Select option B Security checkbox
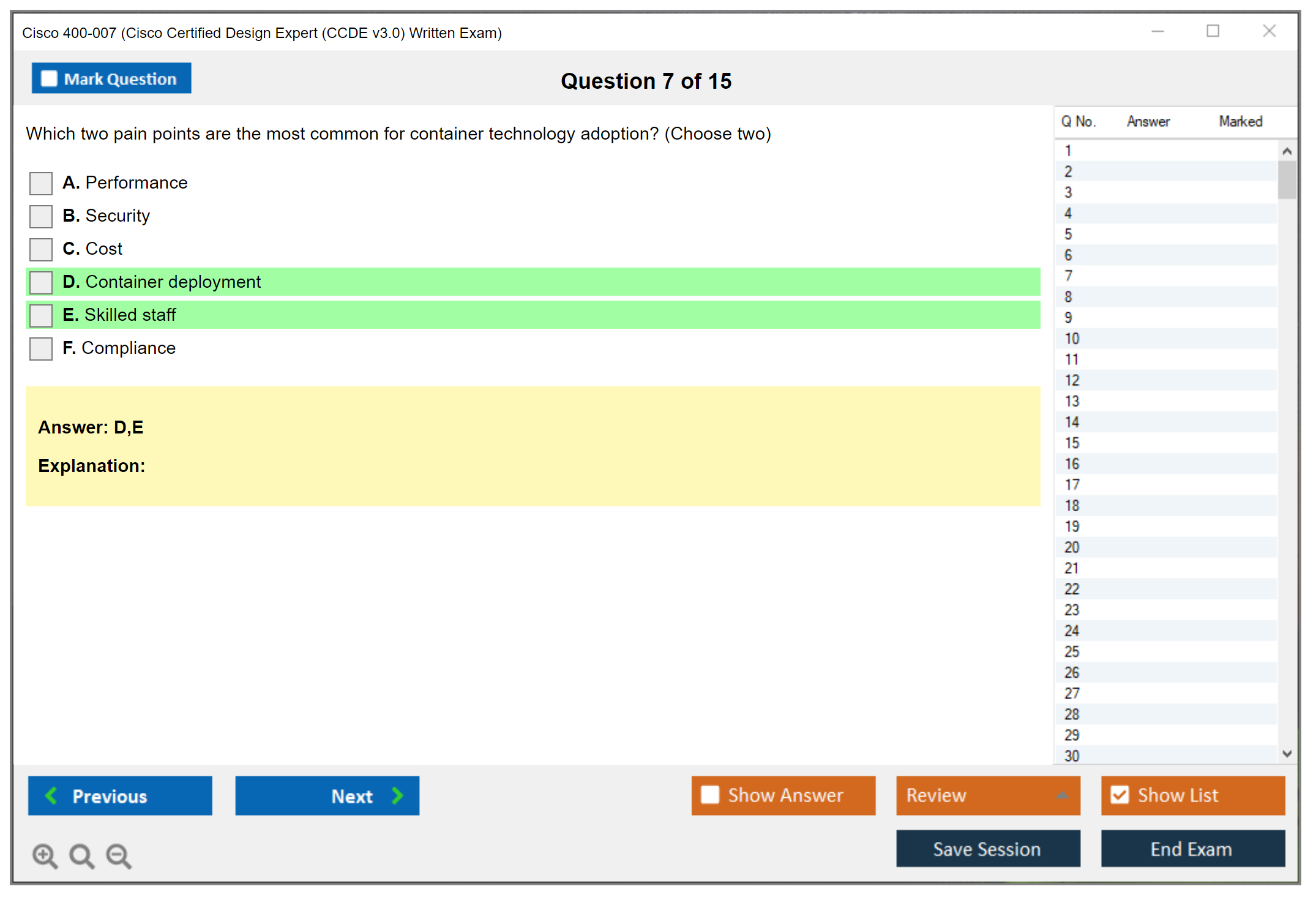The width and height of the screenshot is (1316, 900). pos(41,216)
